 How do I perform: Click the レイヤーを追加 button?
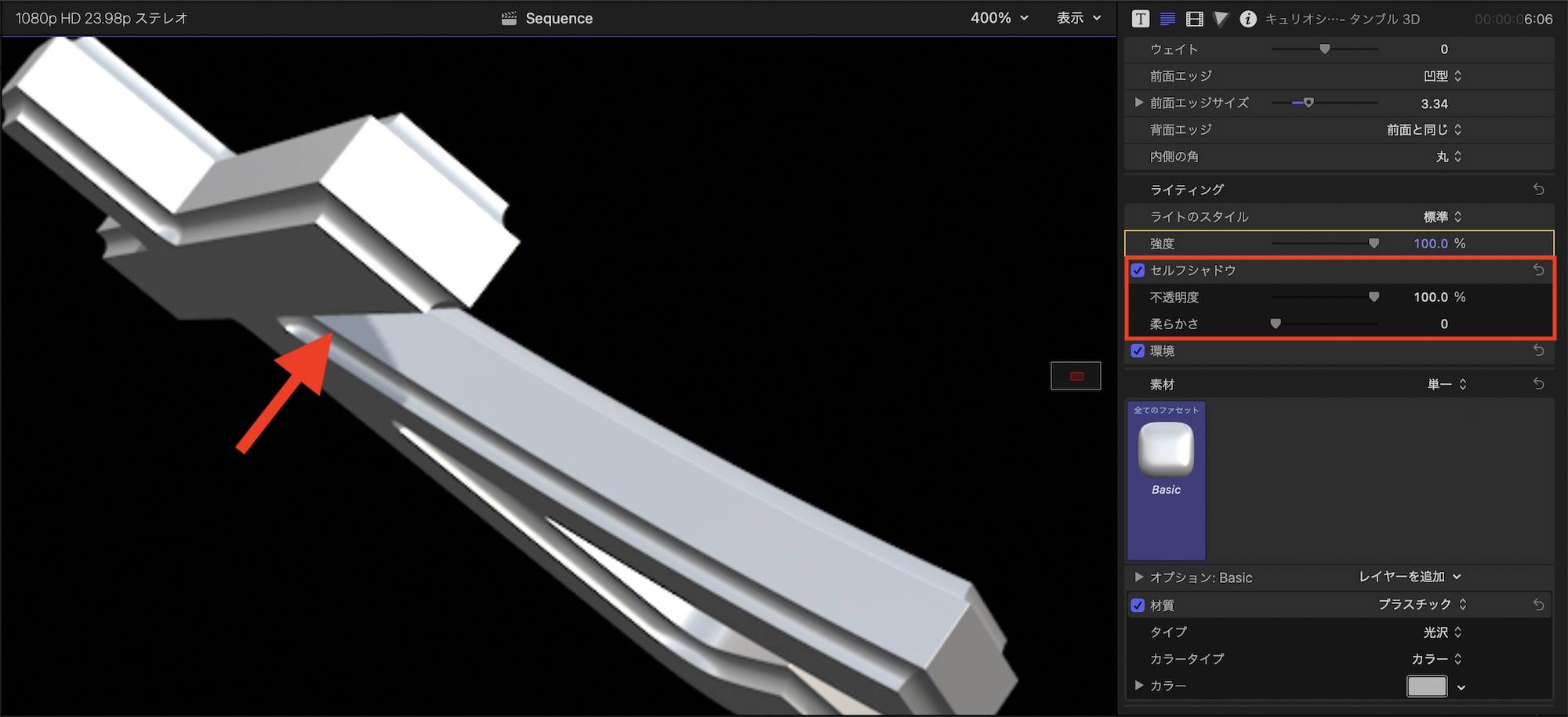[1409, 577]
